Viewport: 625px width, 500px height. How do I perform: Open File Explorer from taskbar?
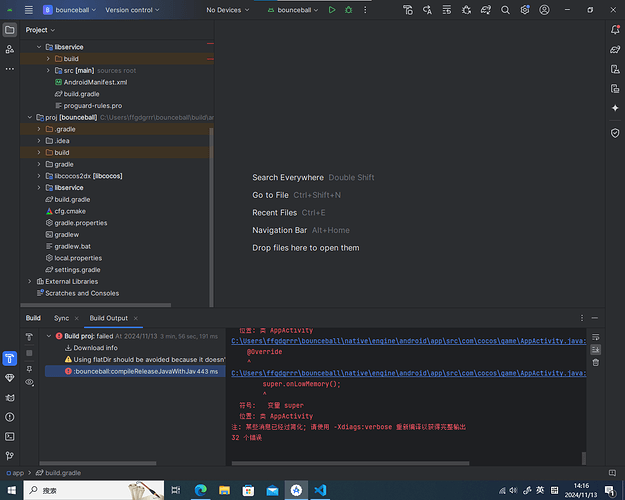[224, 490]
